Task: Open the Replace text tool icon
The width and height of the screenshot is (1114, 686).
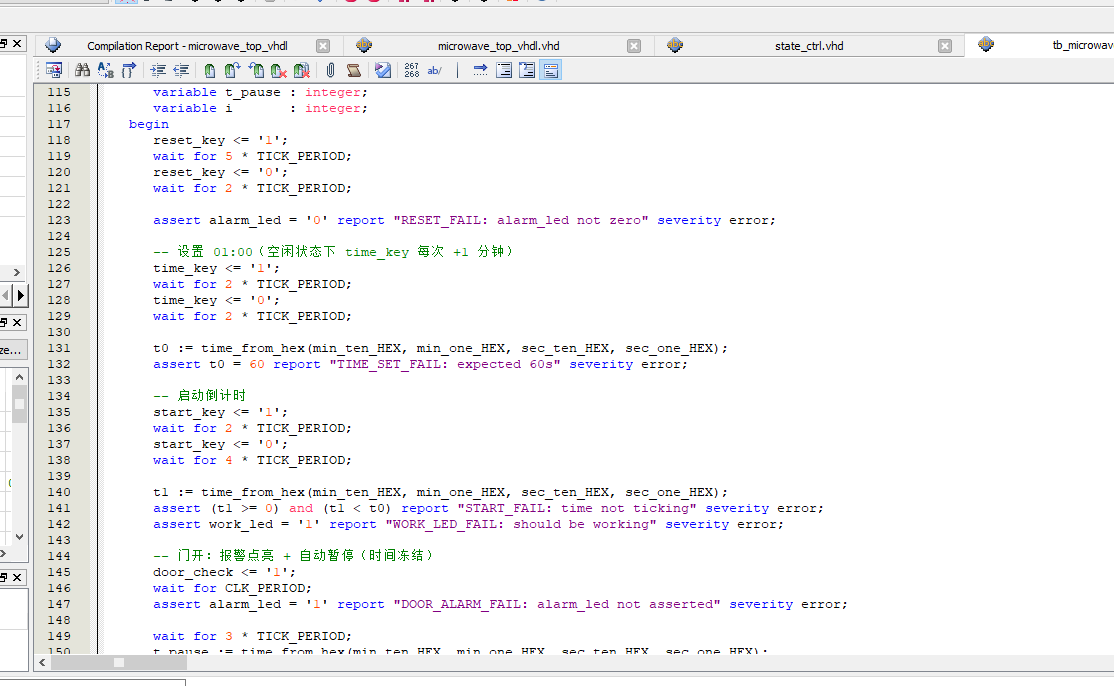Action: pyautogui.click(x=105, y=70)
